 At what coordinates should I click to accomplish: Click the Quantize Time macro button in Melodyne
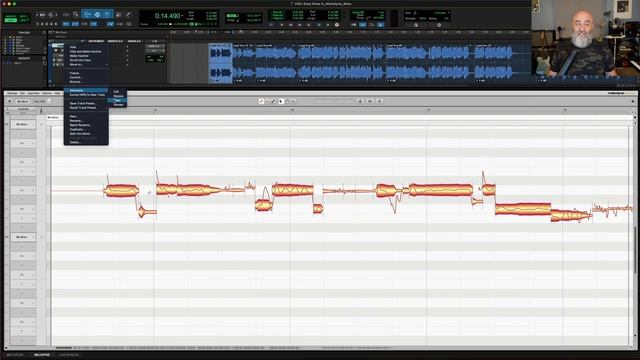pos(370,101)
